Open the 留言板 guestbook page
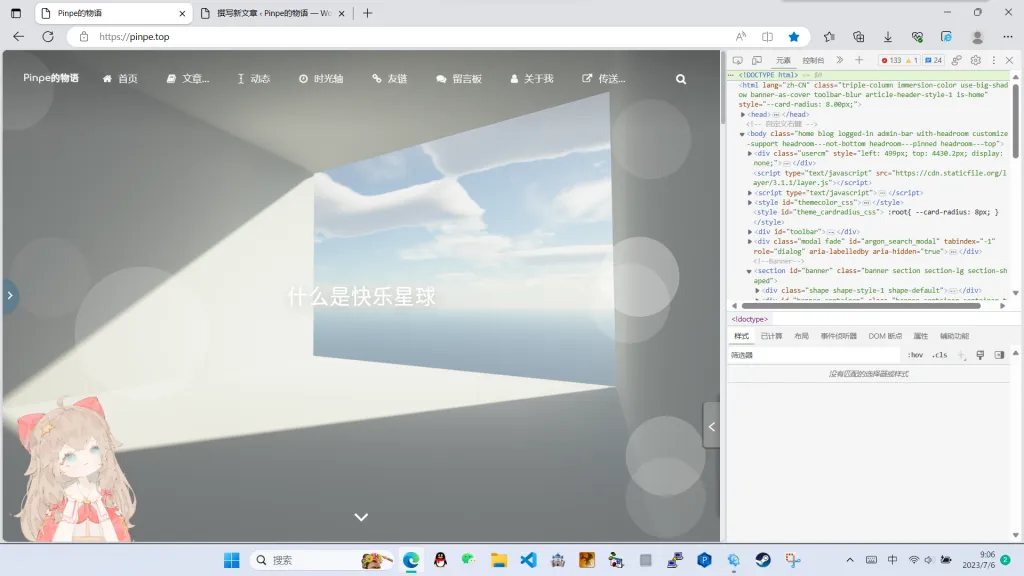Viewport: 1024px width, 576px height. tap(459, 79)
